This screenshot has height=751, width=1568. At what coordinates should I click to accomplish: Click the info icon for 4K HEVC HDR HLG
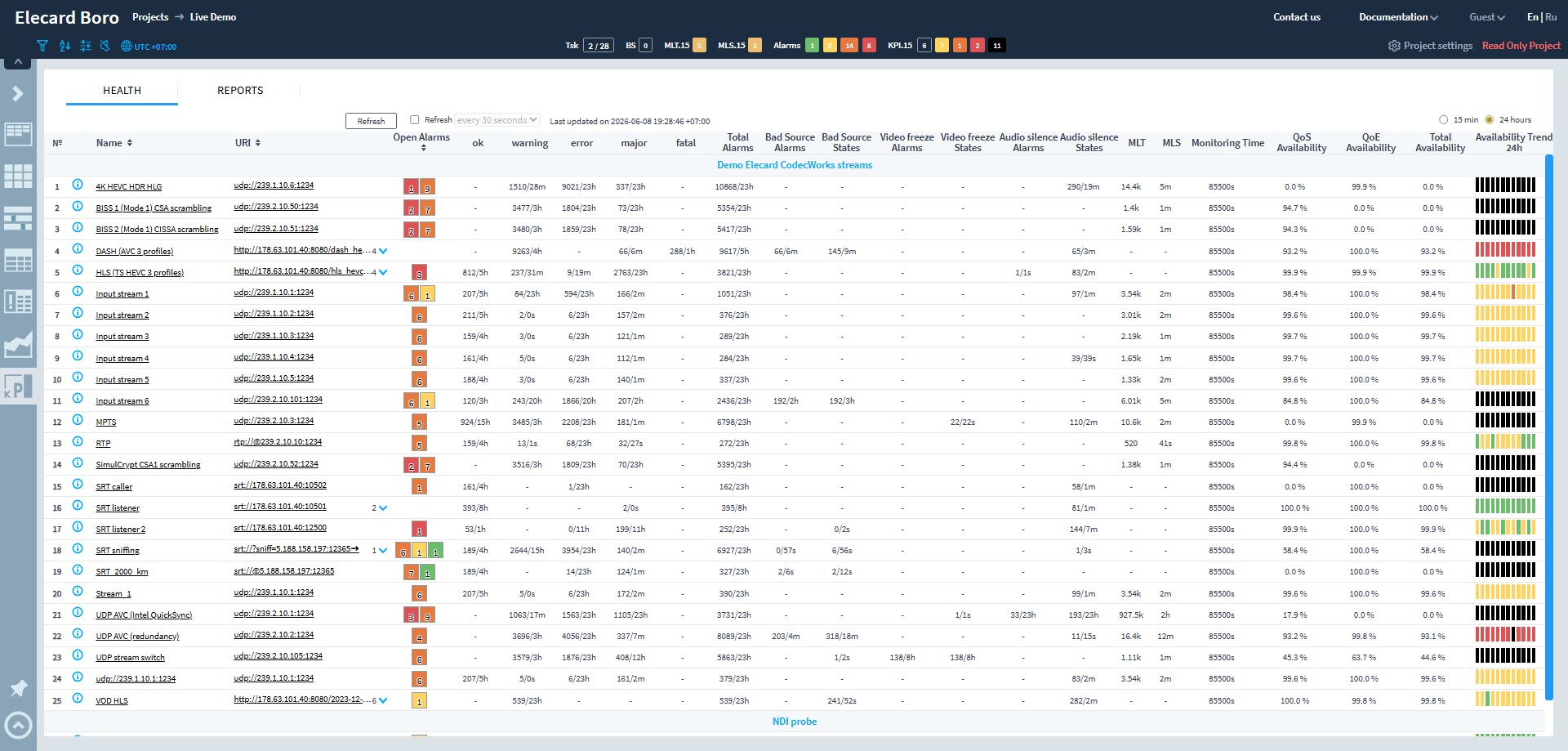coord(78,185)
